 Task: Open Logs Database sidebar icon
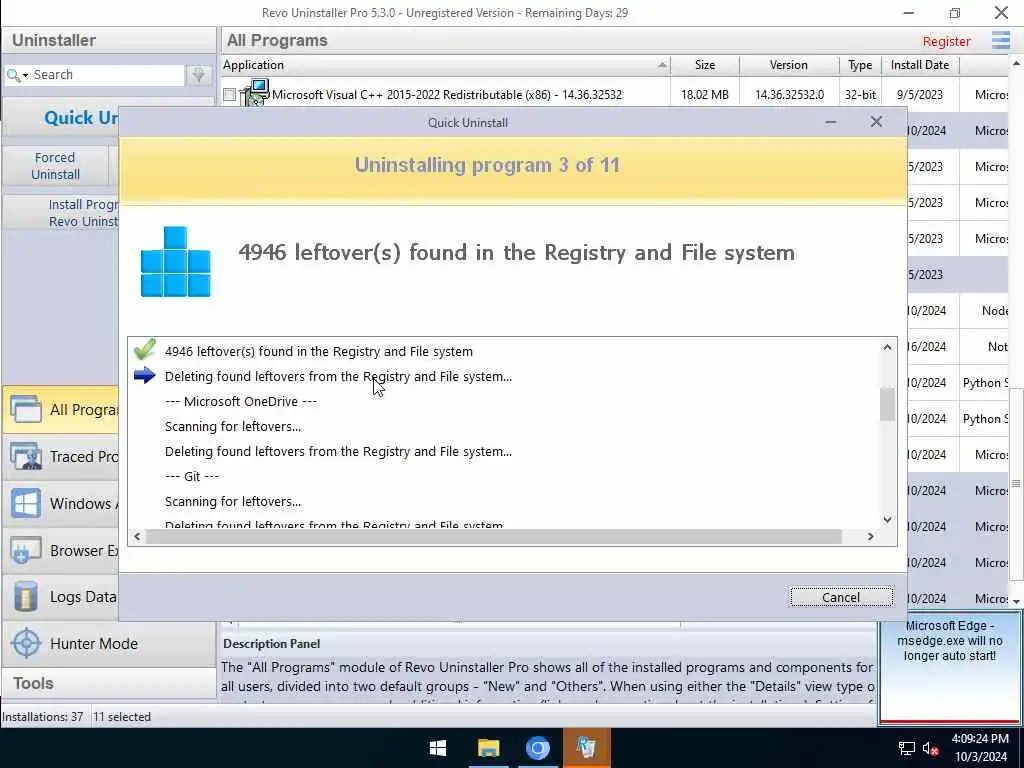(25, 597)
